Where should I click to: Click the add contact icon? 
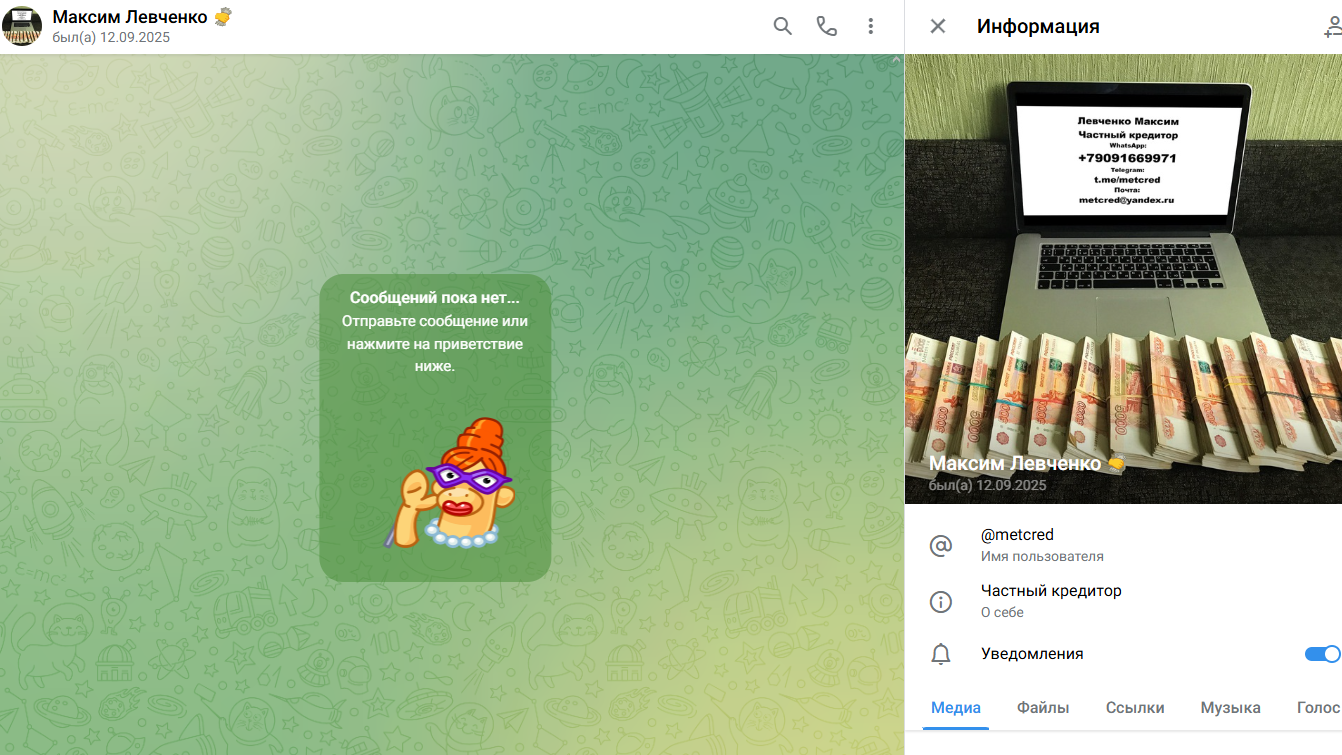pyautogui.click(x=1331, y=27)
